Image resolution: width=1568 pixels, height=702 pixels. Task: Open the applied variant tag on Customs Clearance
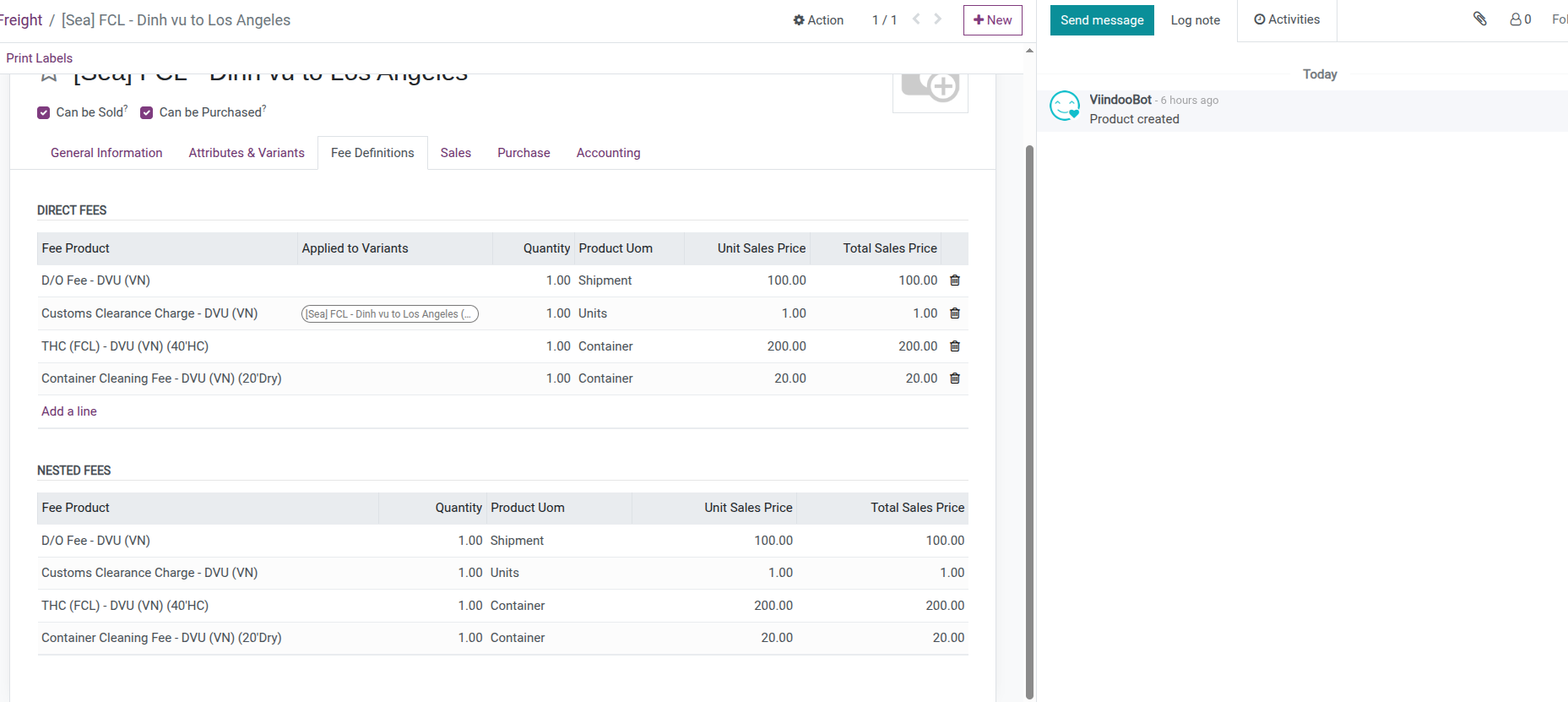click(x=389, y=314)
